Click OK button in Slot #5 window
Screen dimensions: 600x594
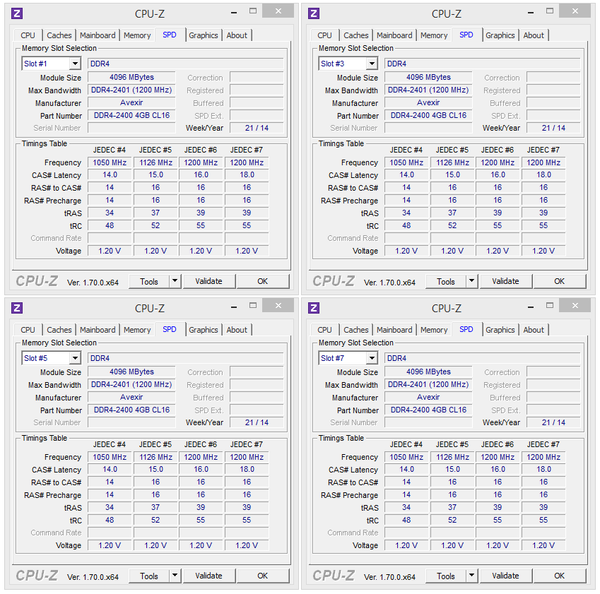pos(262,576)
